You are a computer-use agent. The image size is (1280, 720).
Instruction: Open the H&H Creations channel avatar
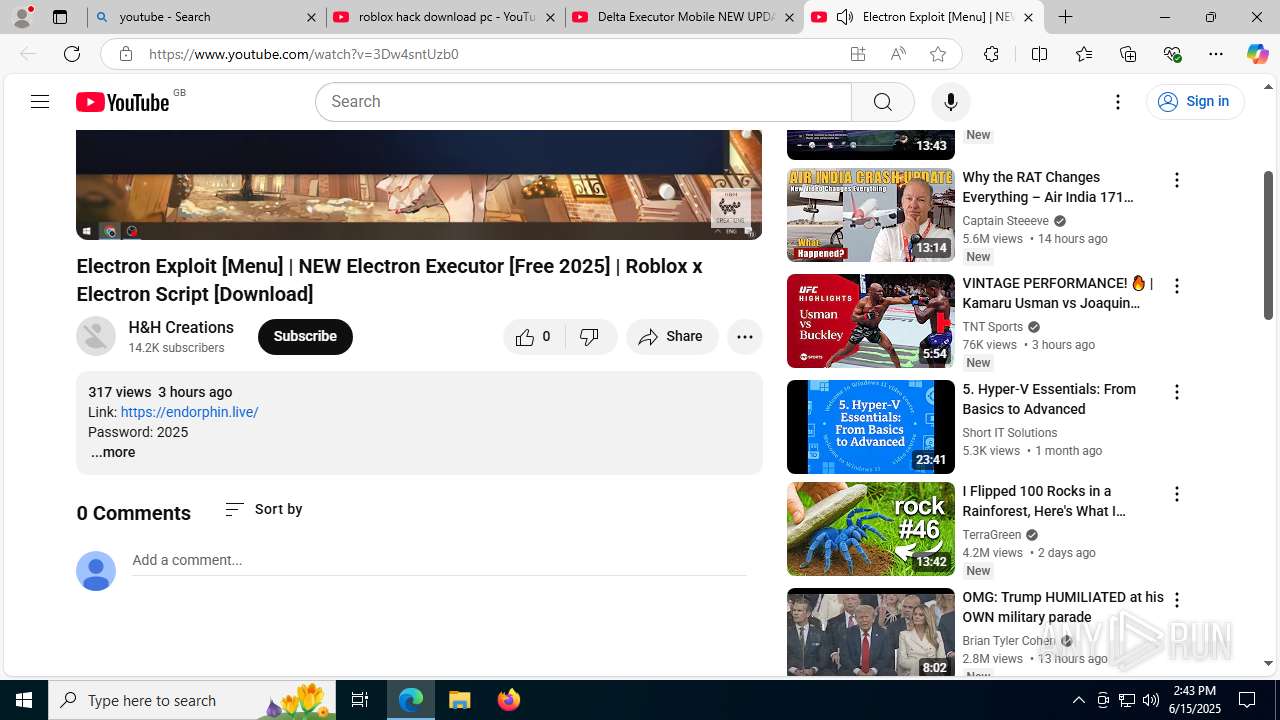[96, 336]
